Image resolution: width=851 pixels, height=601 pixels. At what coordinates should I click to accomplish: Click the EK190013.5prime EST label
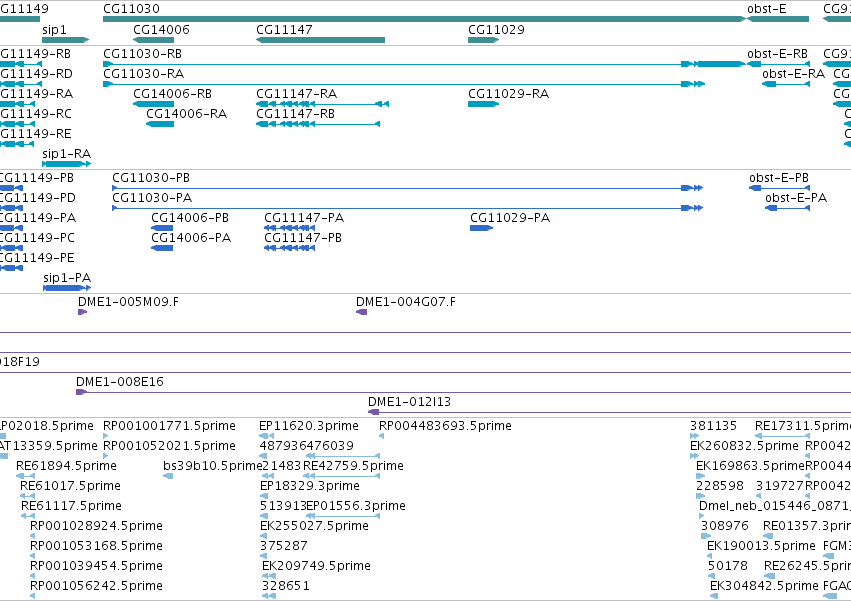click(761, 547)
